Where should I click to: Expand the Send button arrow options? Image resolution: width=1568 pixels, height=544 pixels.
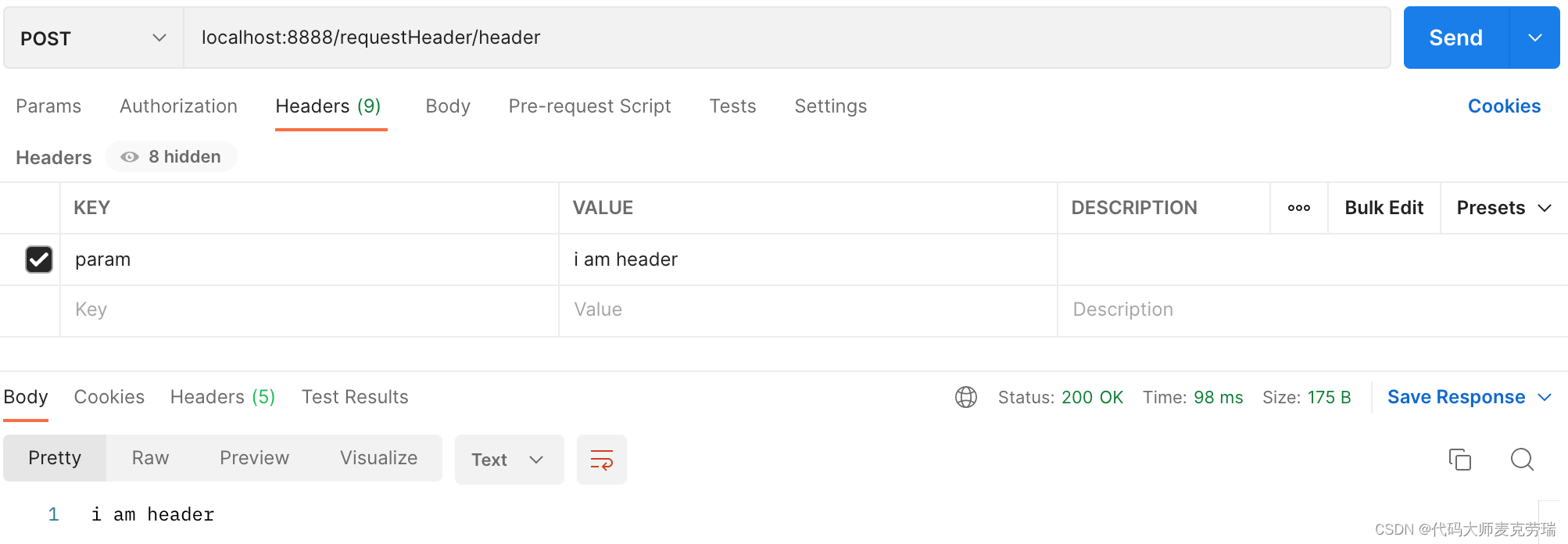coord(1534,38)
